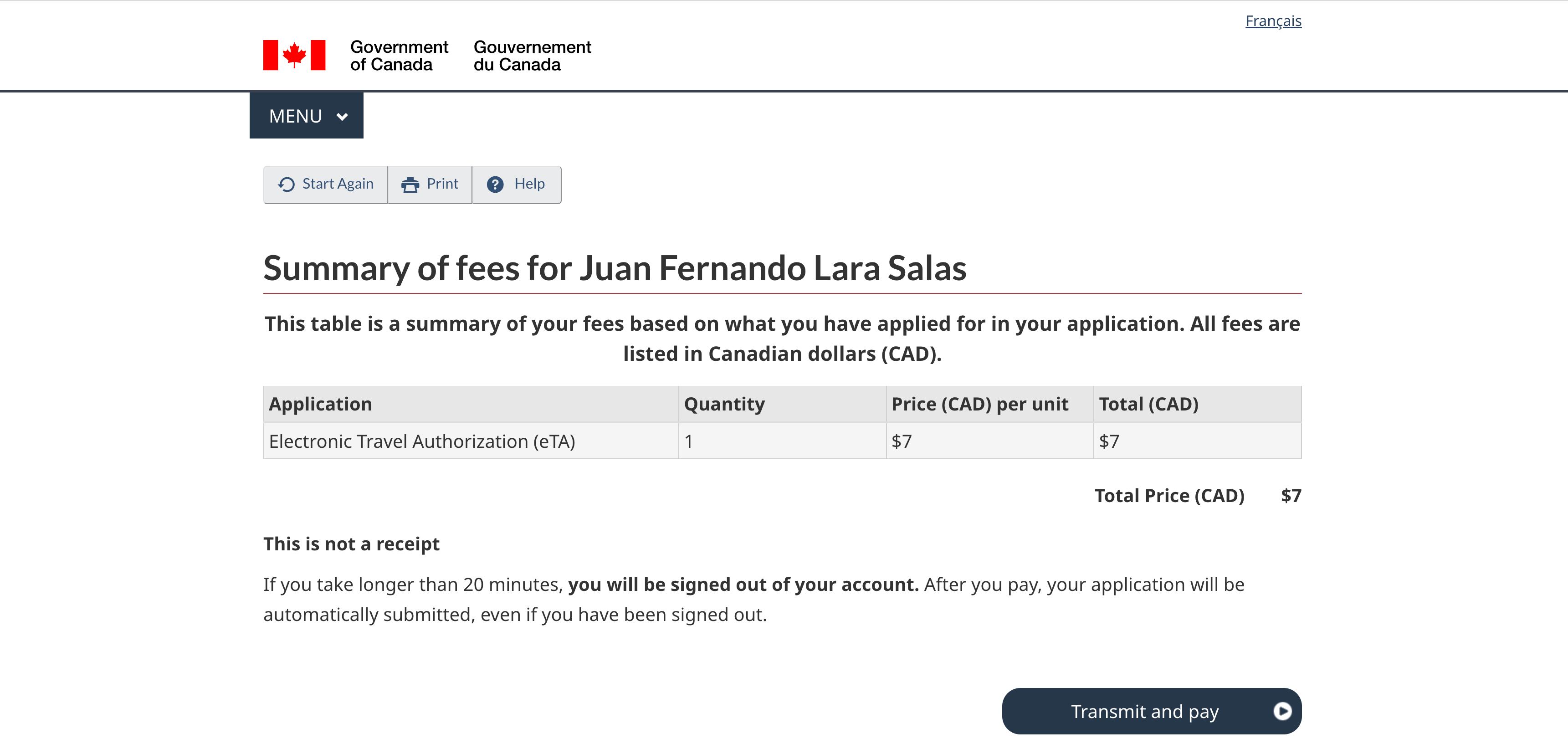Click the Summary of fees heading
Viewport: 1568px width, 749px height.
(615, 268)
